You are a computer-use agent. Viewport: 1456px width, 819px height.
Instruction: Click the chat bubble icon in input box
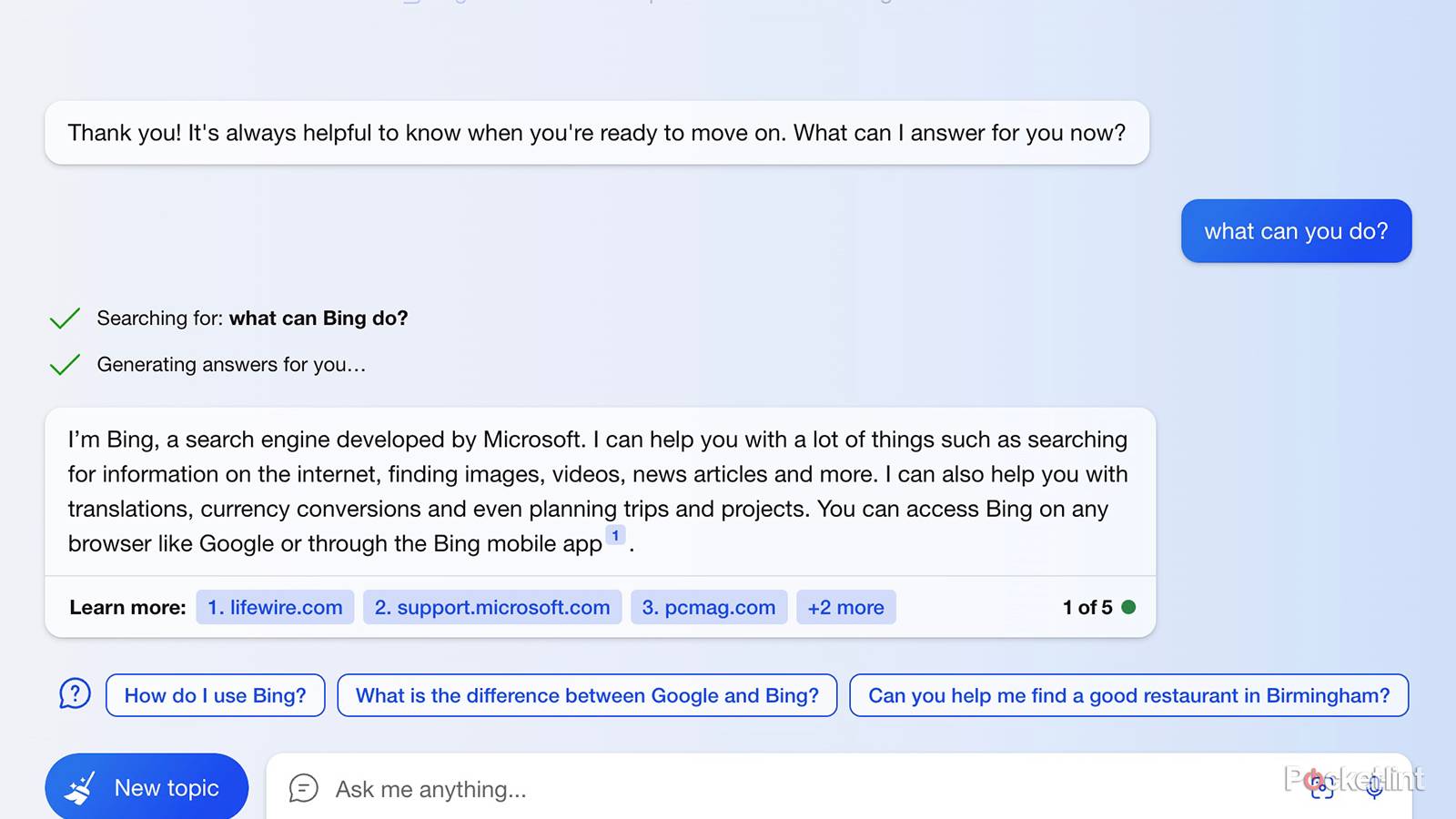pyautogui.click(x=303, y=788)
